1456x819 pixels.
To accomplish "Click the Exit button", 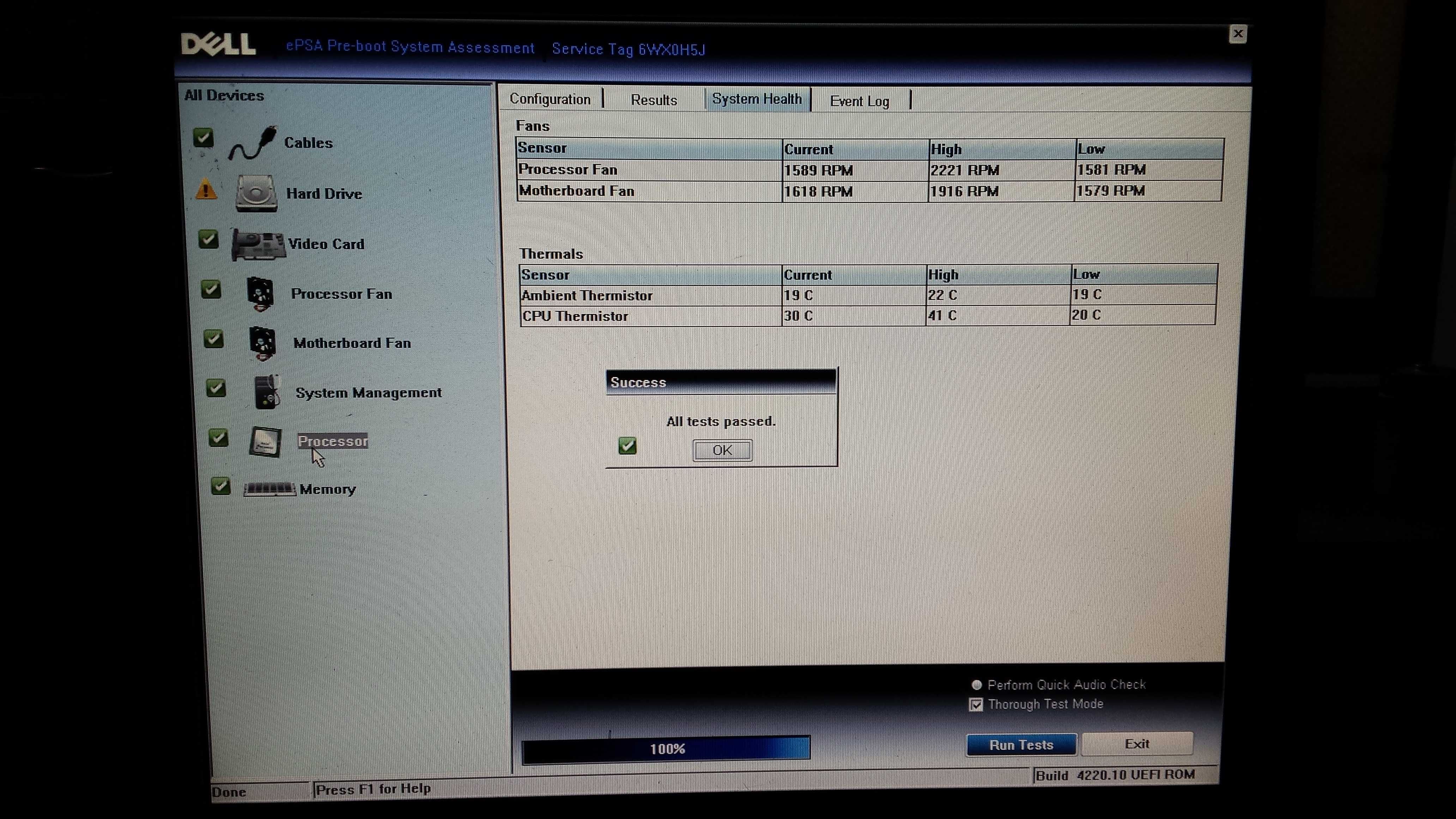I will [x=1137, y=744].
